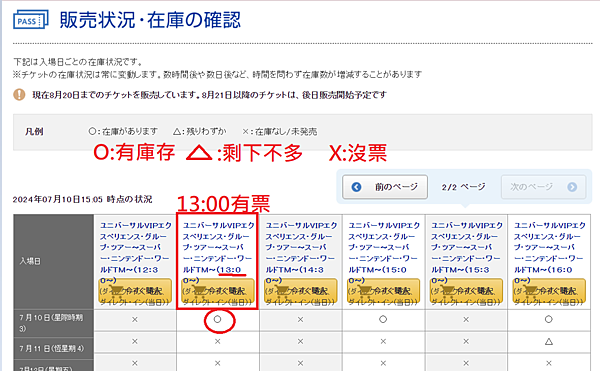
Task: Click sold-out X for July 11 15:30
Action: [x=466, y=342]
